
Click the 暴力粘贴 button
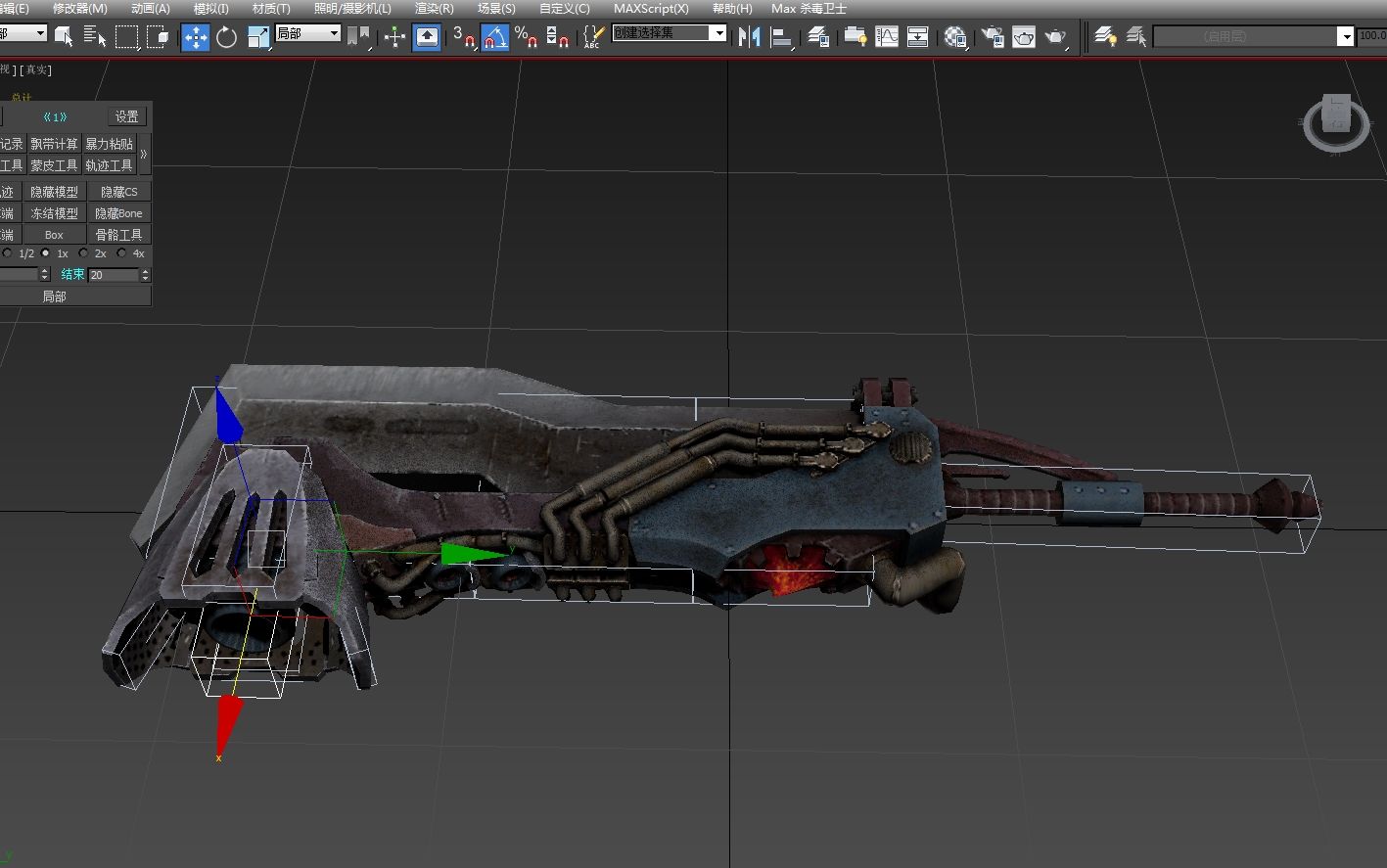pyautogui.click(x=109, y=144)
